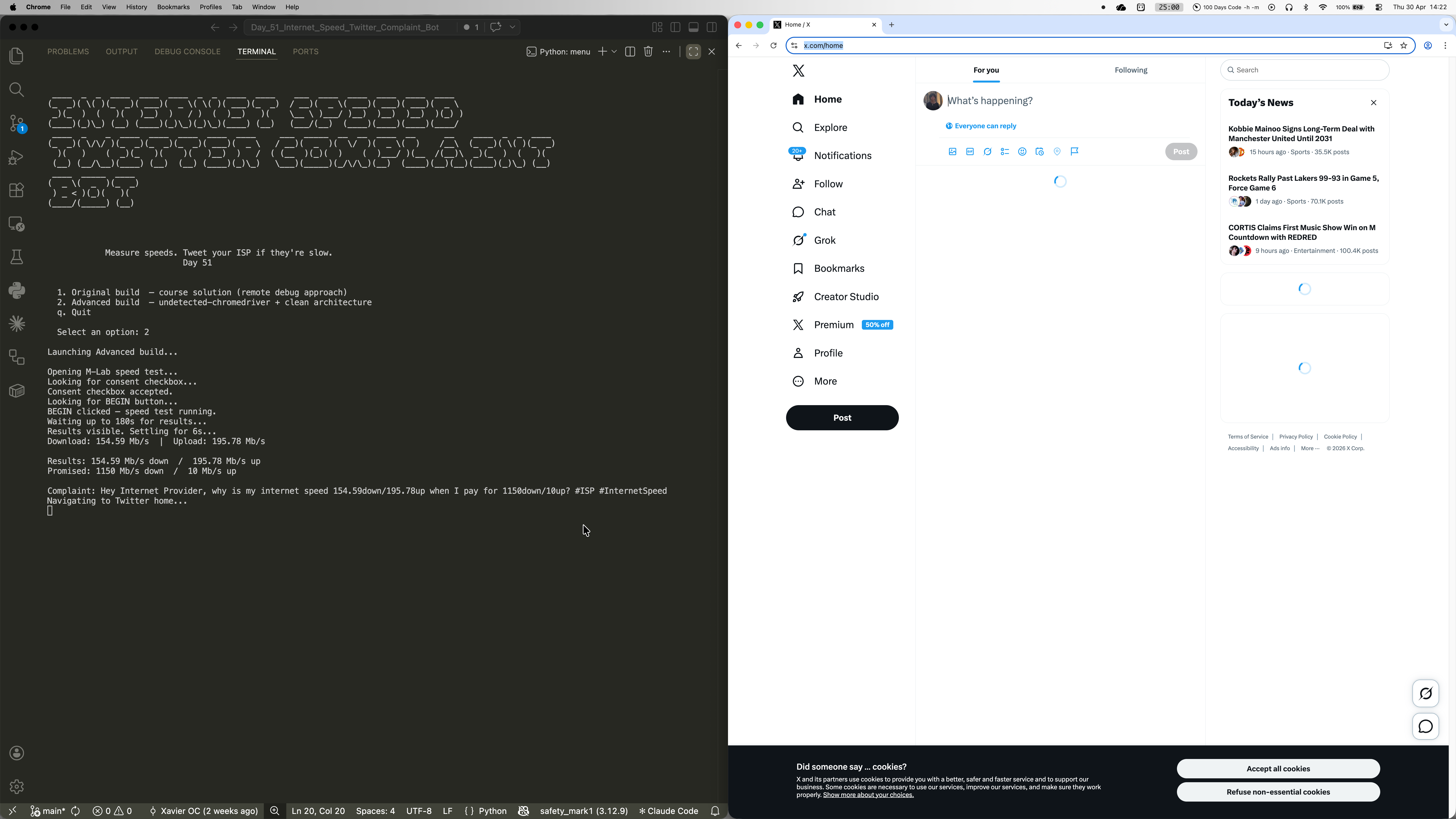Select the Following timeline tab
Image resolution: width=1456 pixels, height=819 pixels.
[1131, 70]
